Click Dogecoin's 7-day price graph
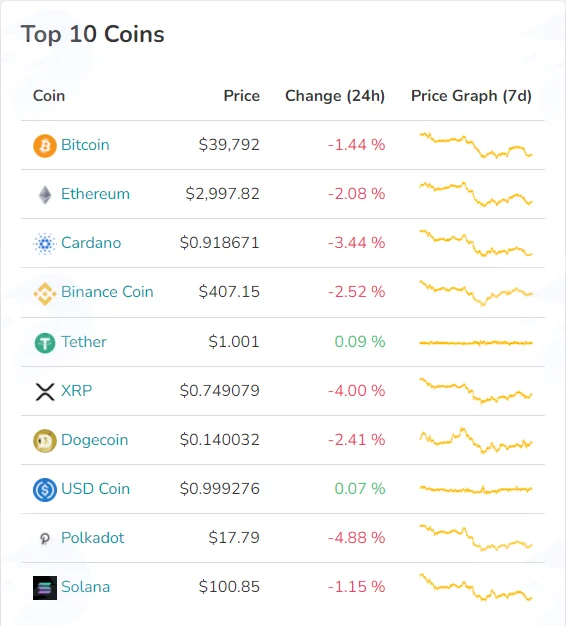This screenshot has height=626, width=566. (x=476, y=440)
